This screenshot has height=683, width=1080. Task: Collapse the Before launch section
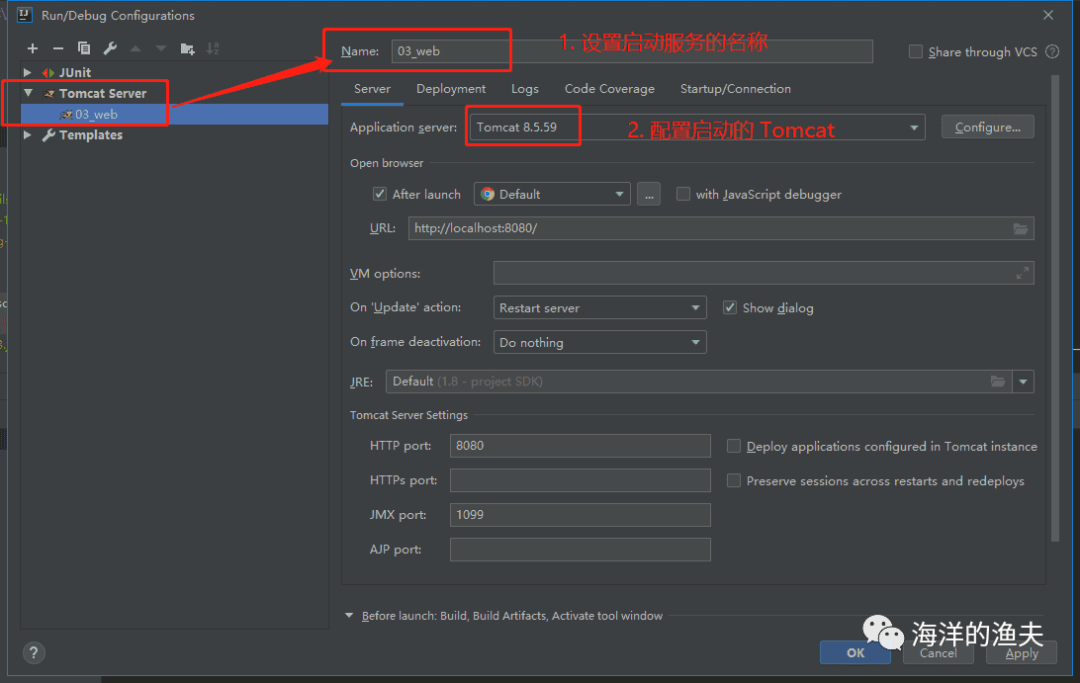click(349, 616)
